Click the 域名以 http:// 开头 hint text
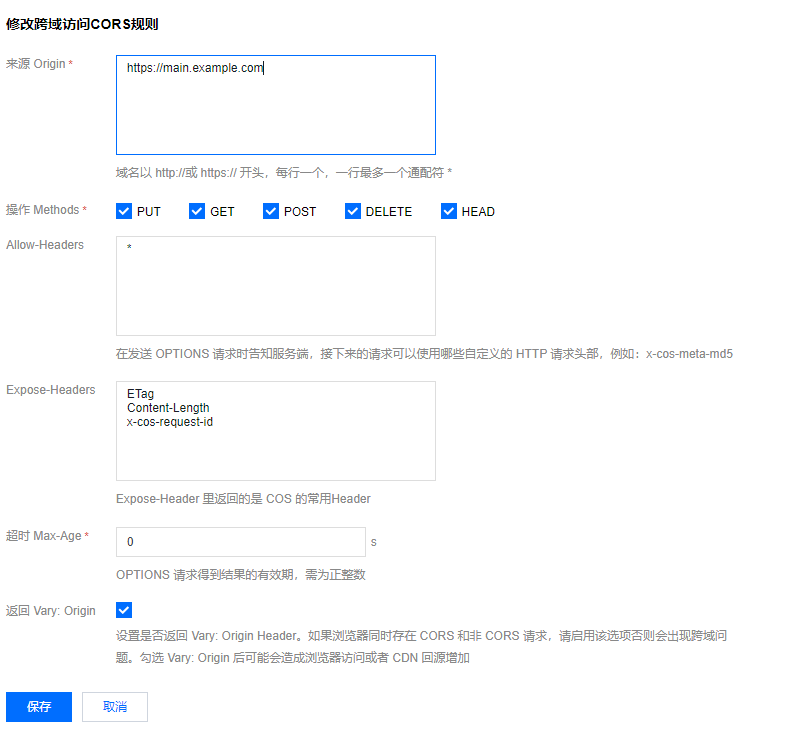This screenshot has height=732, width=795. click(284, 173)
